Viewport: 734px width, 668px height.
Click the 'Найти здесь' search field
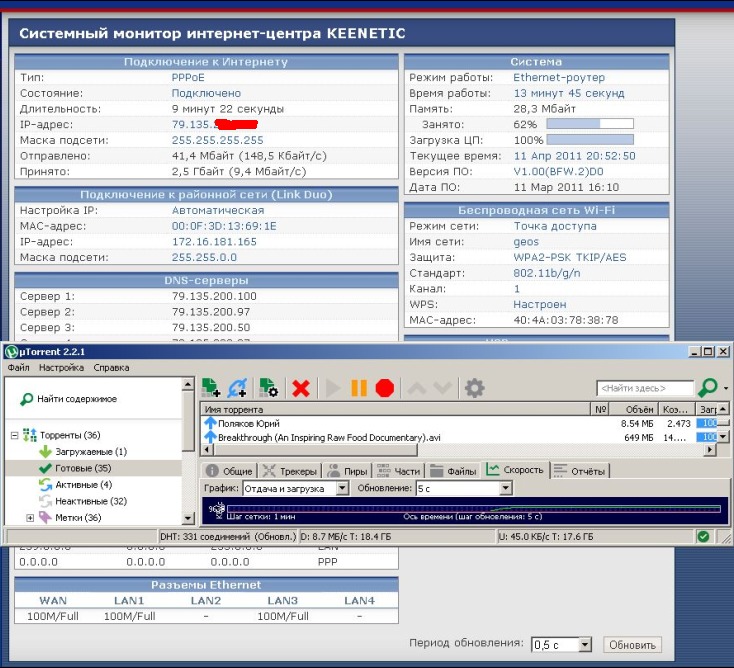(x=645, y=388)
